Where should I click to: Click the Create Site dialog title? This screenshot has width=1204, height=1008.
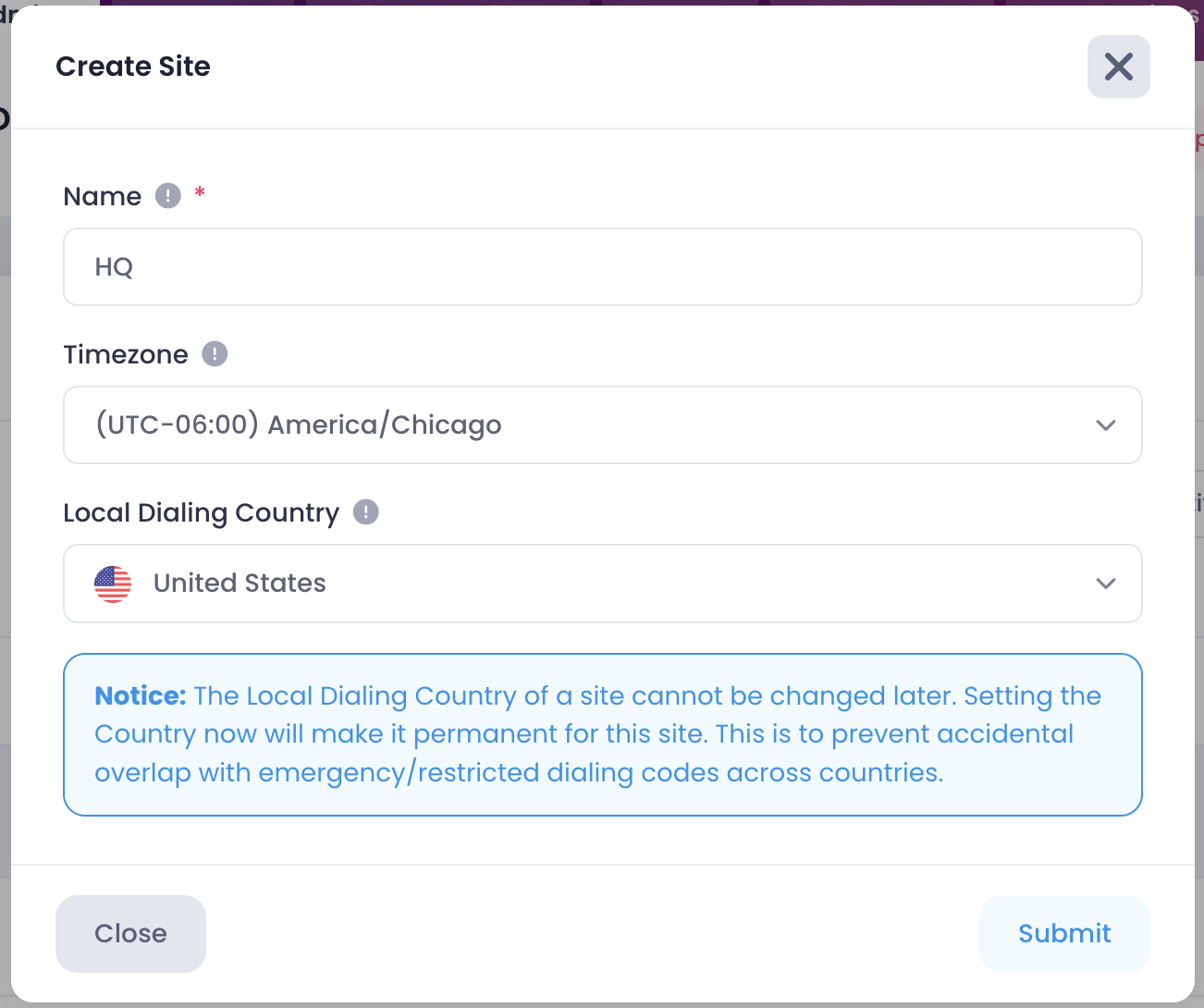coord(133,67)
